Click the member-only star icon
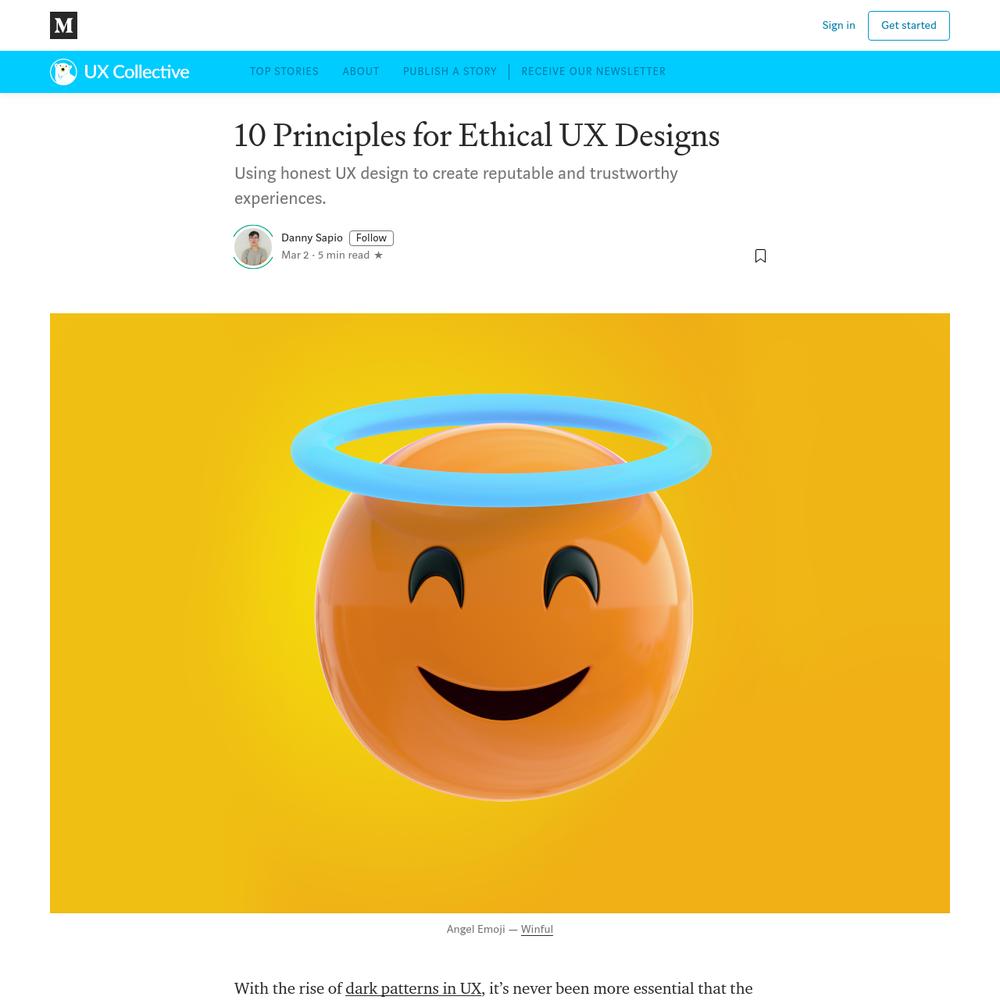The image size is (1000, 1000). coord(378,255)
